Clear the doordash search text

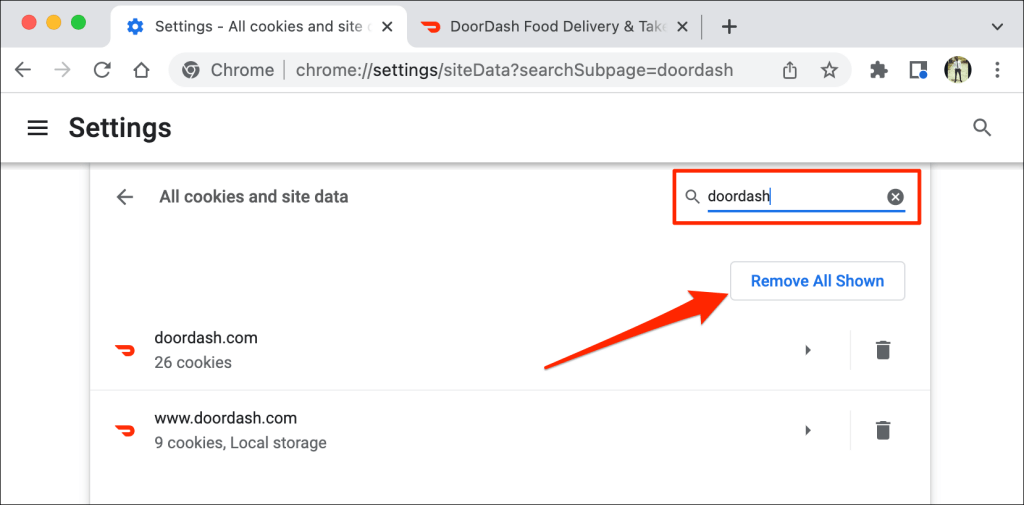[895, 197]
